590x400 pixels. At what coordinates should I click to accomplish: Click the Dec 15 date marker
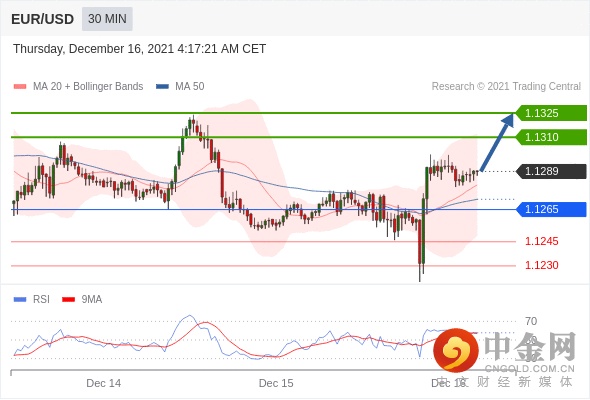[276, 383]
